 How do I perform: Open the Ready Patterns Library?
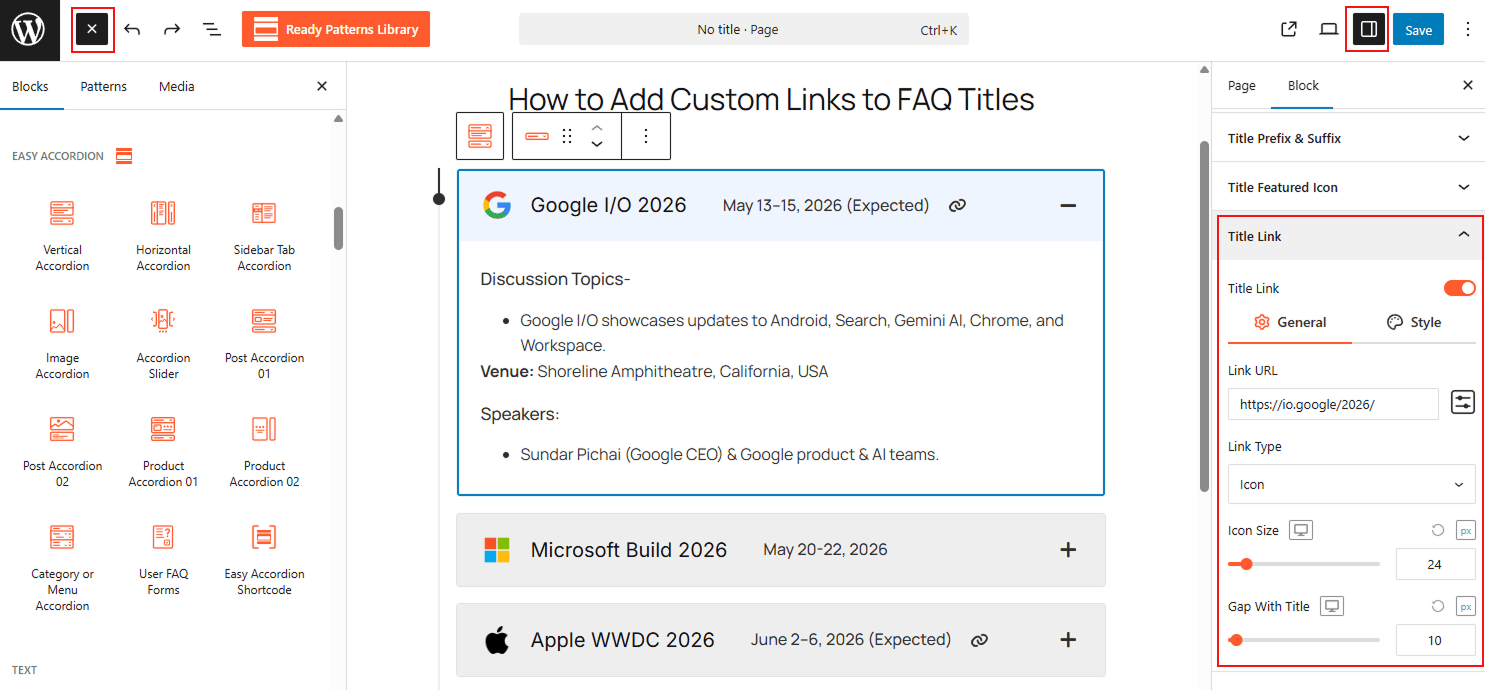(336, 29)
